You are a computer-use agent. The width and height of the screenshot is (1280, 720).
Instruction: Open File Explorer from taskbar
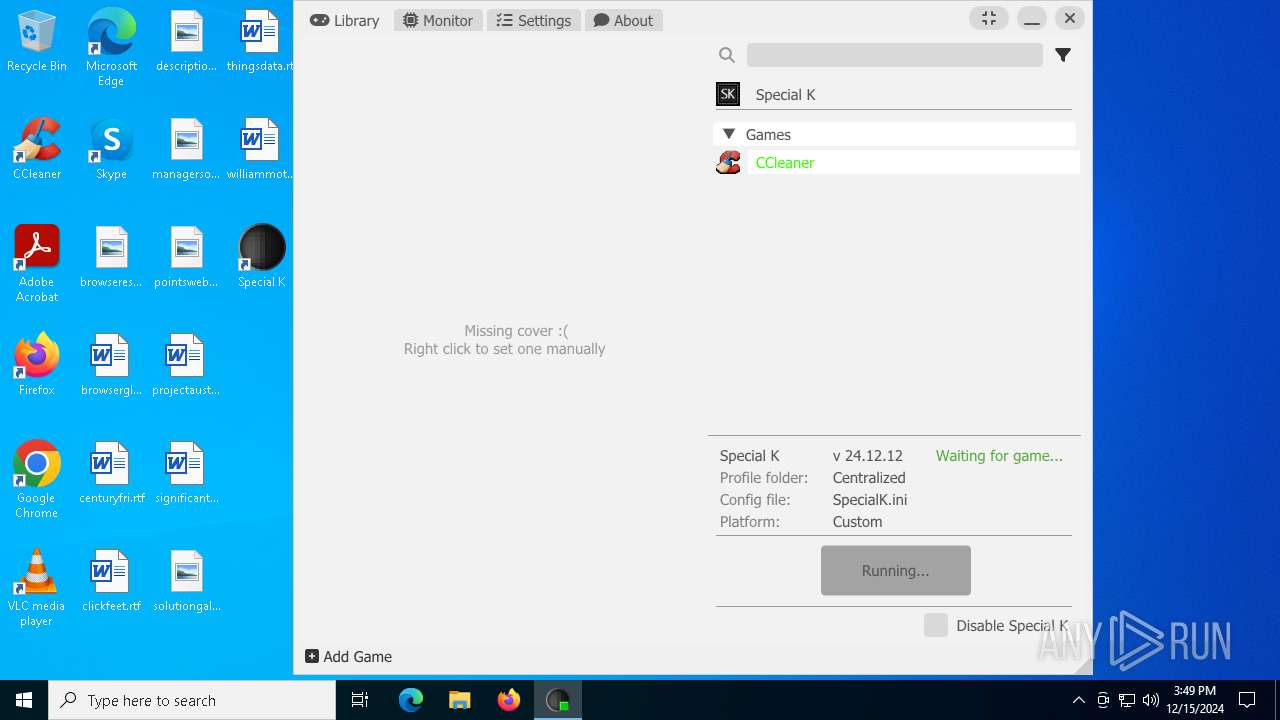point(460,700)
